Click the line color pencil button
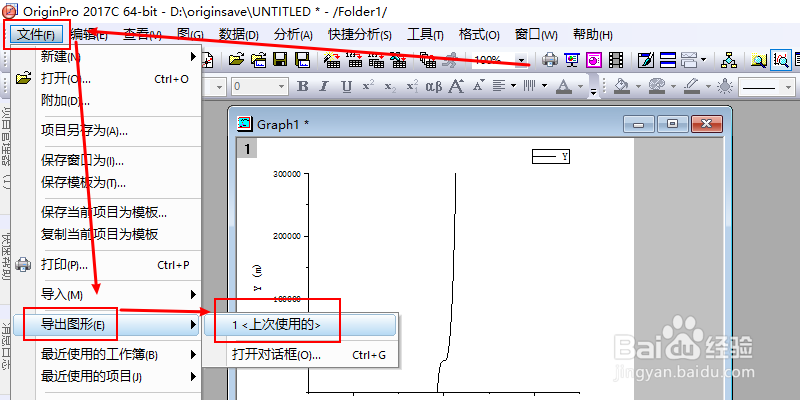800x400 pixels. tap(691, 86)
